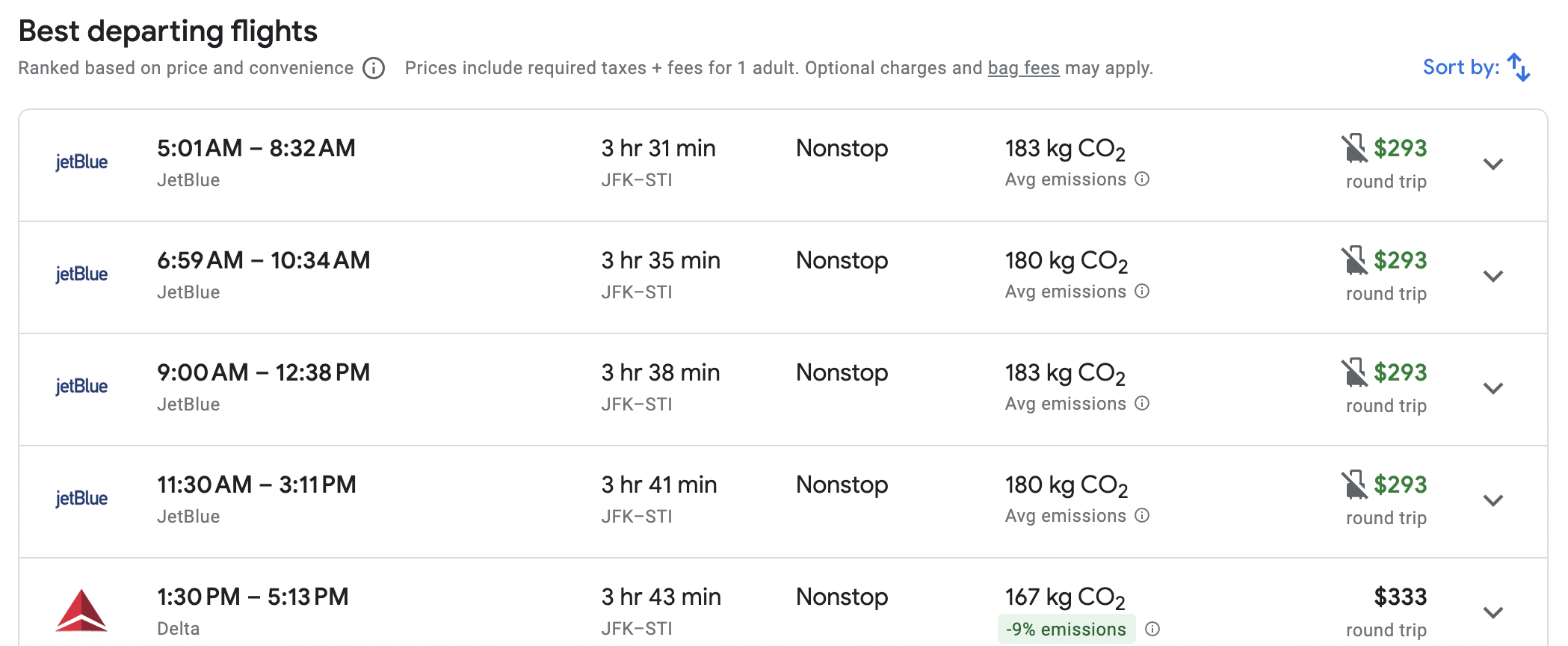
Task: Click emissions info icon for 5:01 AM flight
Action: point(1142,179)
